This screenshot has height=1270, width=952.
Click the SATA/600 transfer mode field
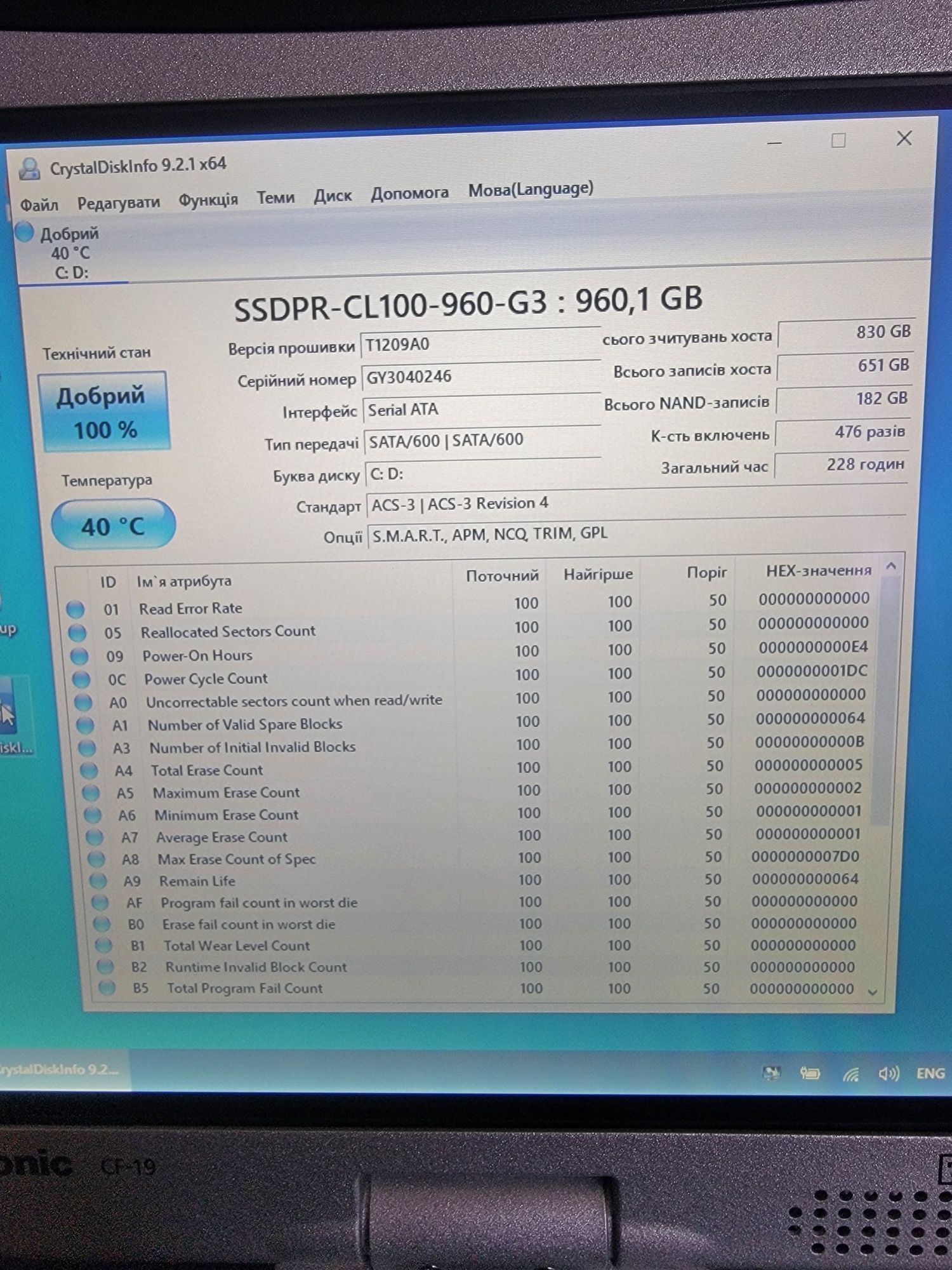pyautogui.click(x=482, y=440)
